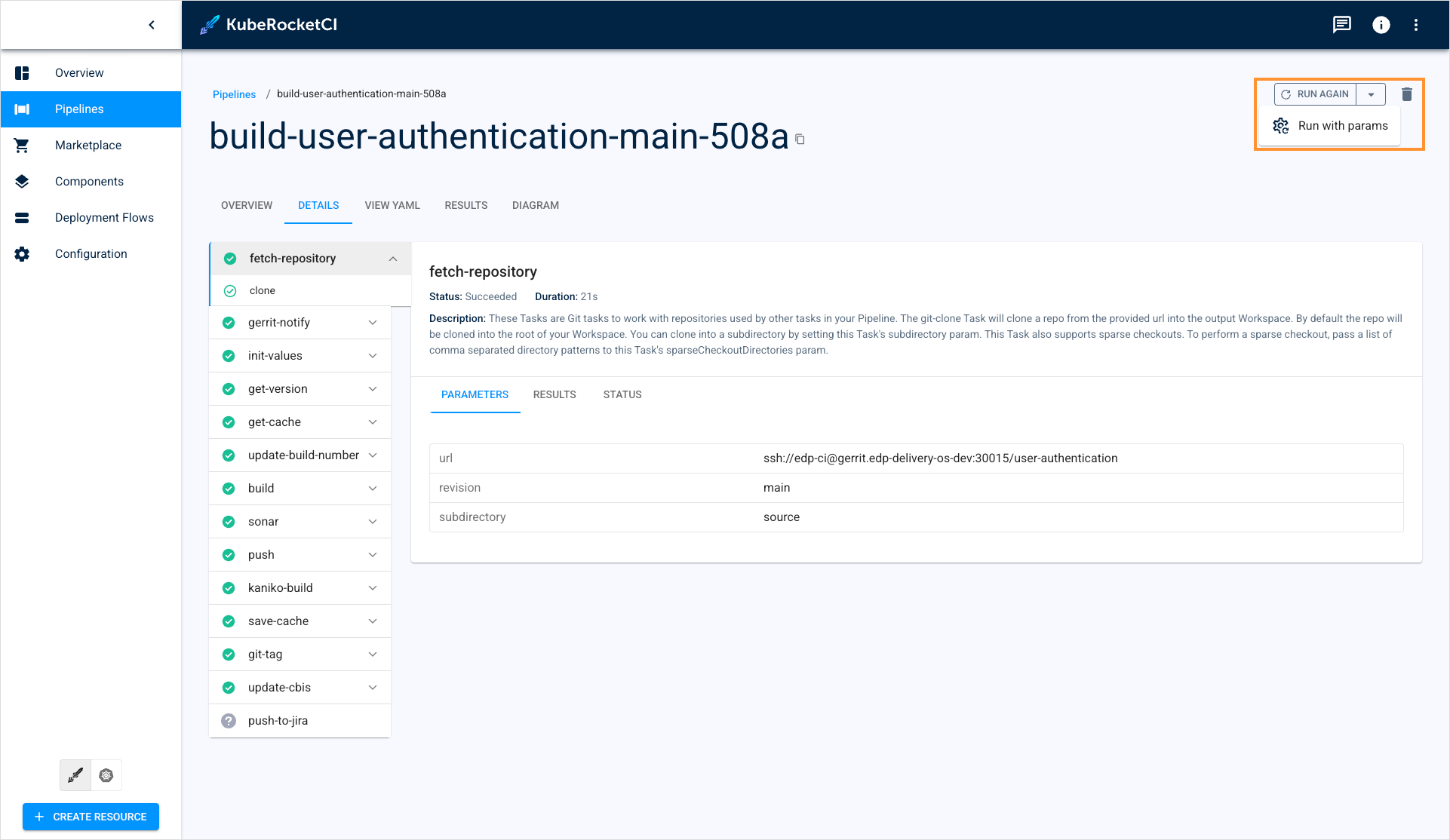The width and height of the screenshot is (1450, 840).
Task: Click the delete pipeline run trash icon
Action: tap(1406, 94)
